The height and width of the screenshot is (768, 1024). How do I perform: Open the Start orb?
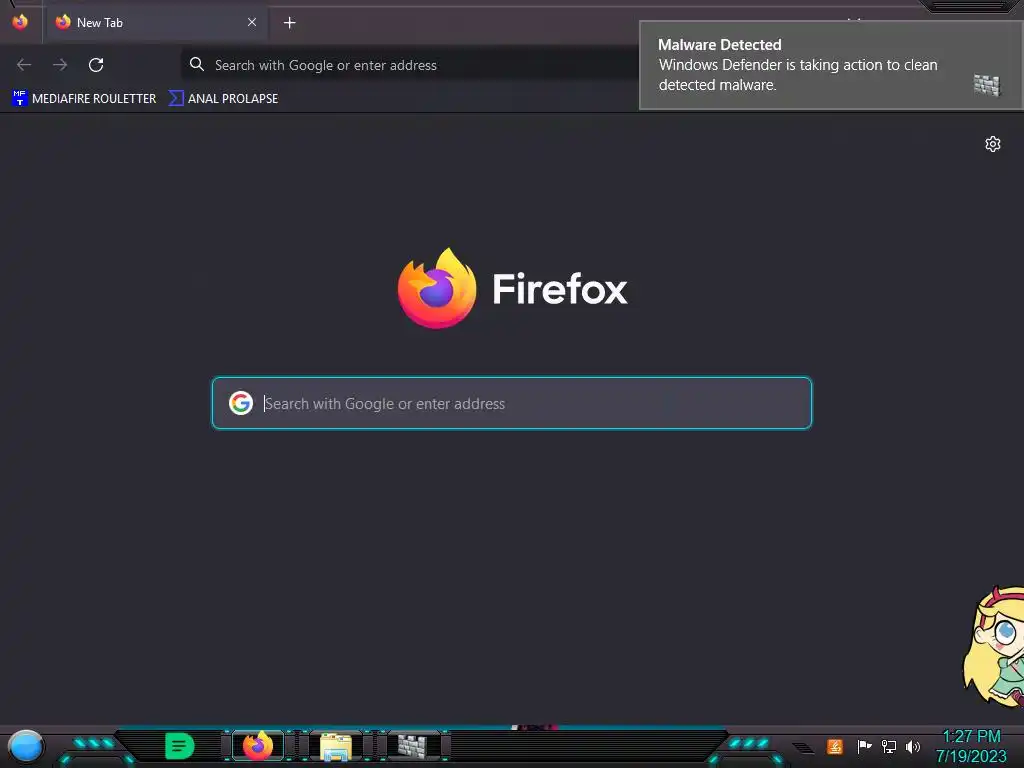(x=25, y=748)
